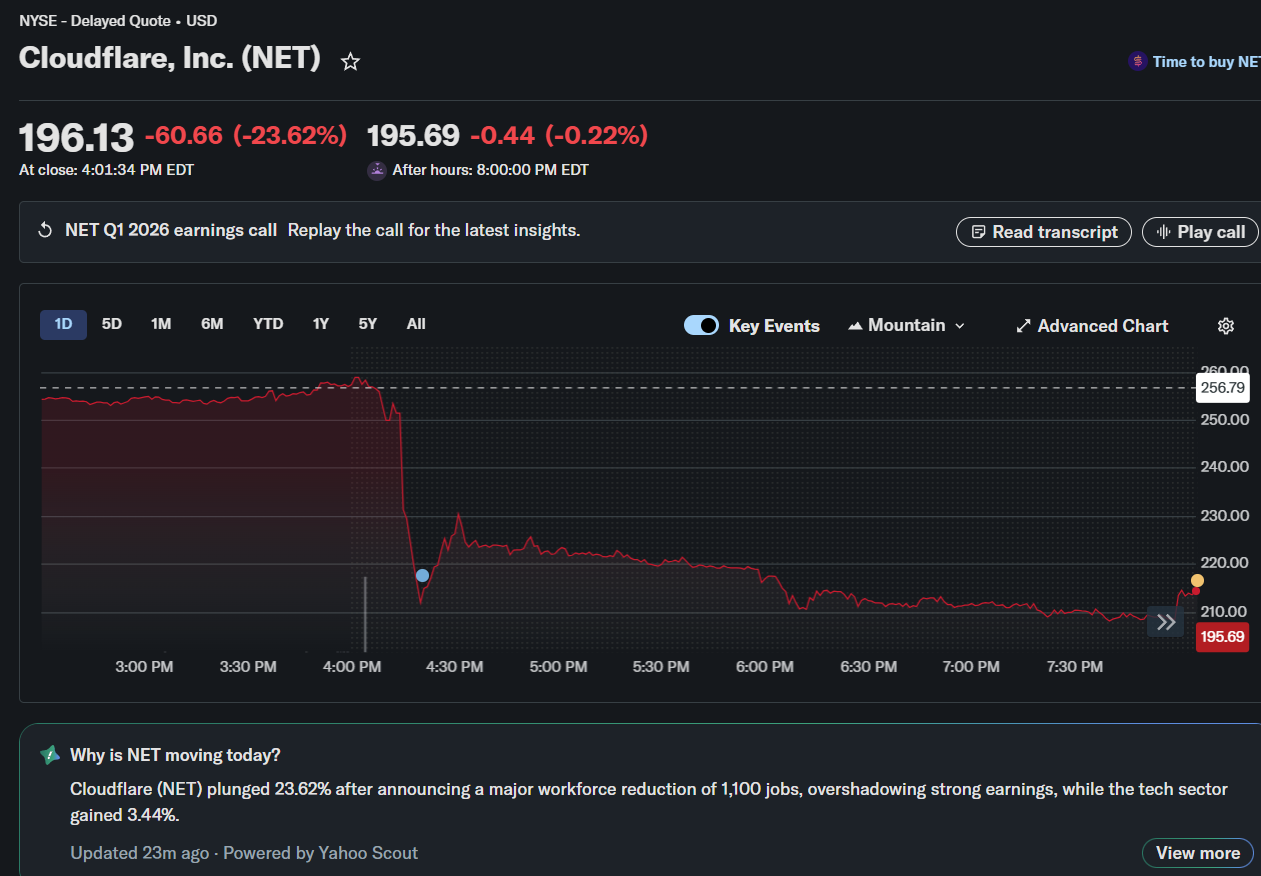Click the red 195.69 price tag on chart
Viewport: 1261px width, 876px height.
click(x=1222, y=637)
